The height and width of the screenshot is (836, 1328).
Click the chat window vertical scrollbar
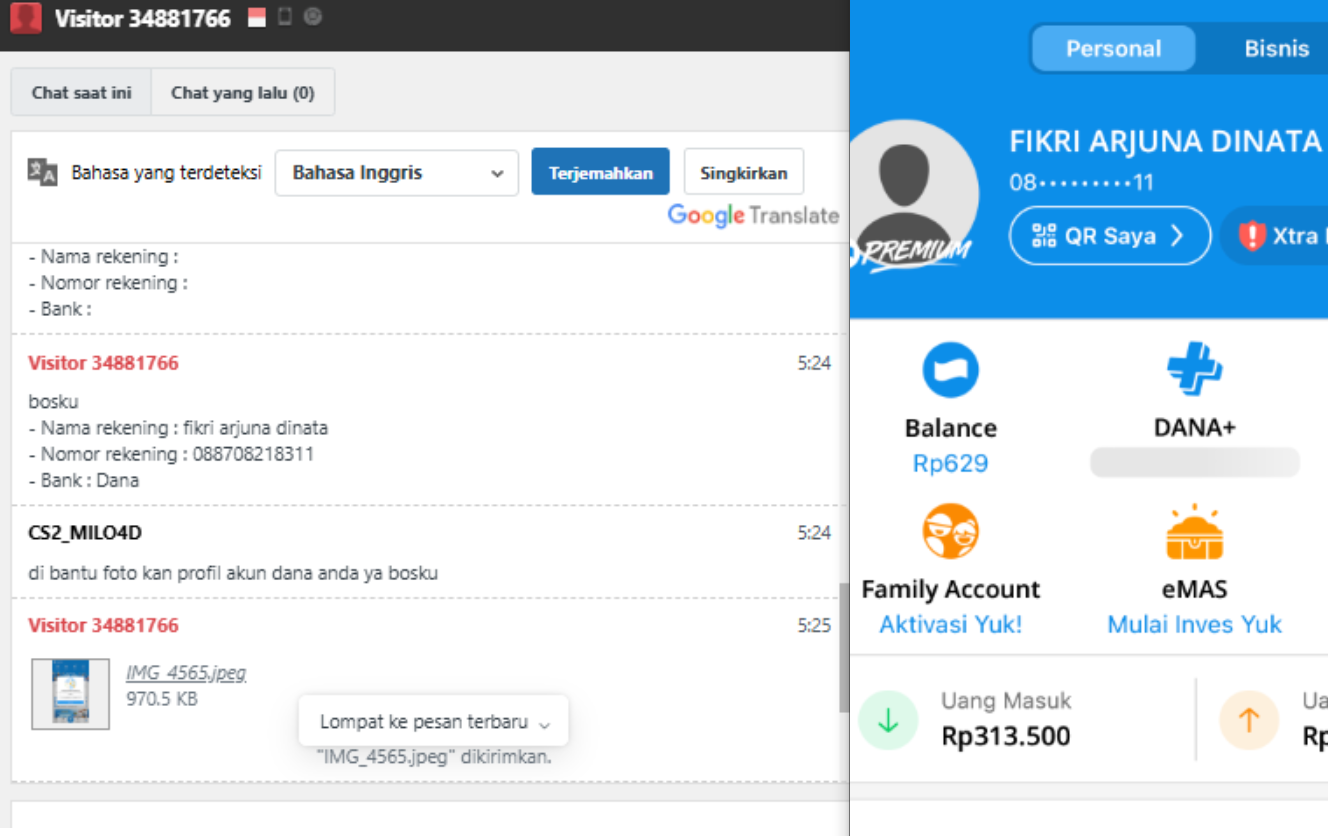pos(844,647)
